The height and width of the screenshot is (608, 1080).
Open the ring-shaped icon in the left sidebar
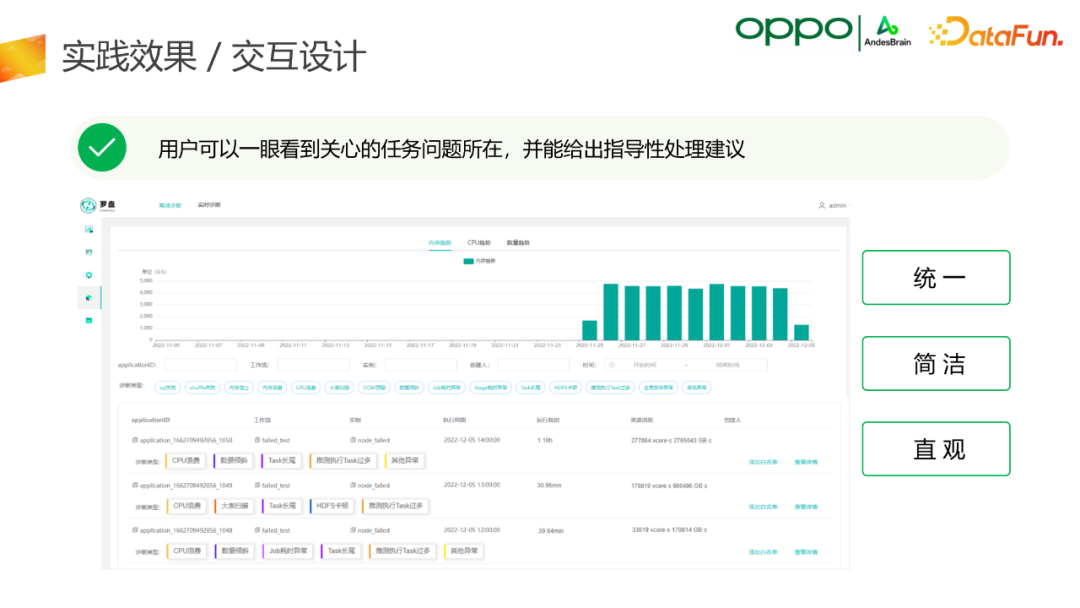[x=89, y=275]
